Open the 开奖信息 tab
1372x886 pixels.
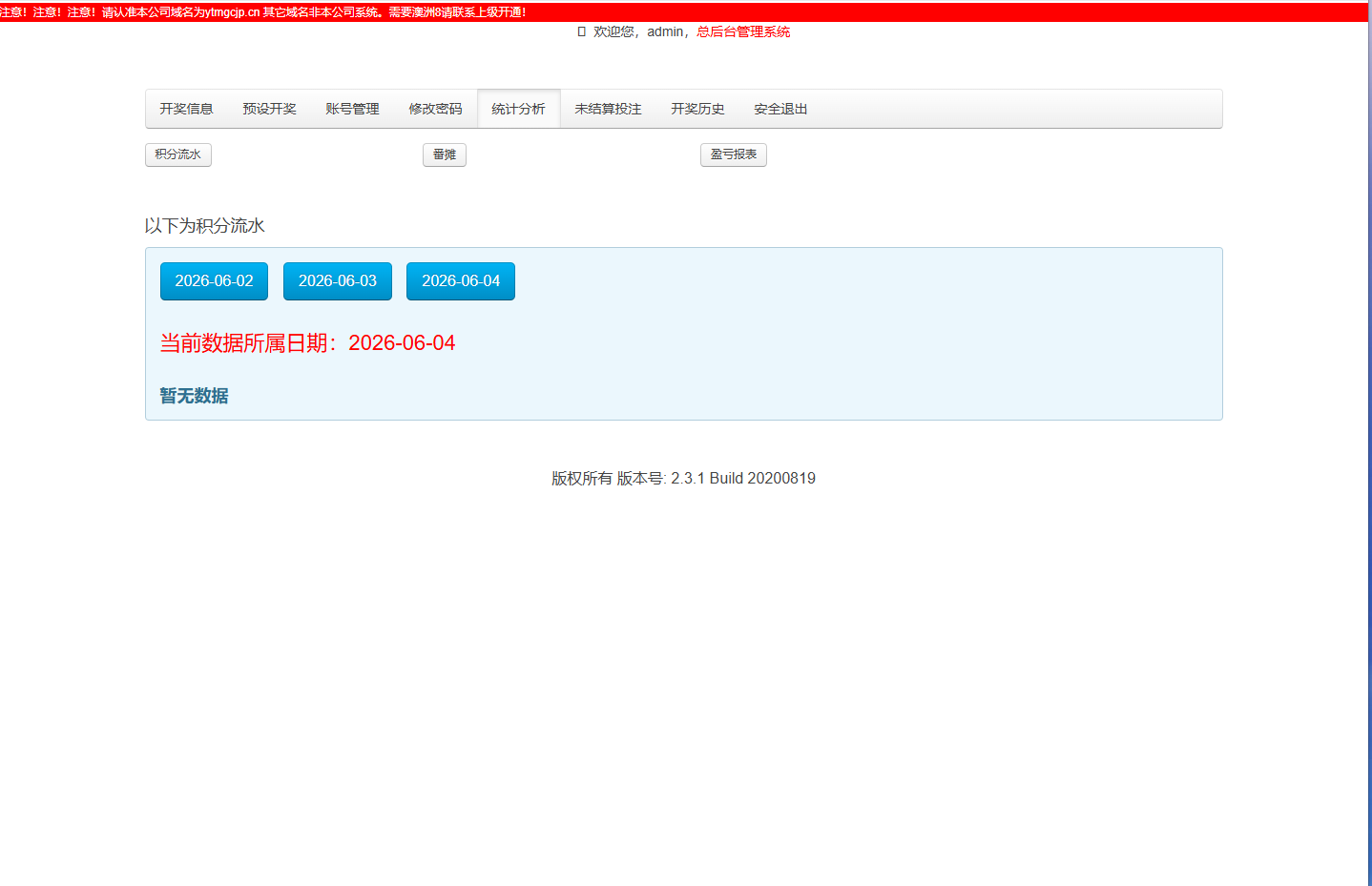186,109
